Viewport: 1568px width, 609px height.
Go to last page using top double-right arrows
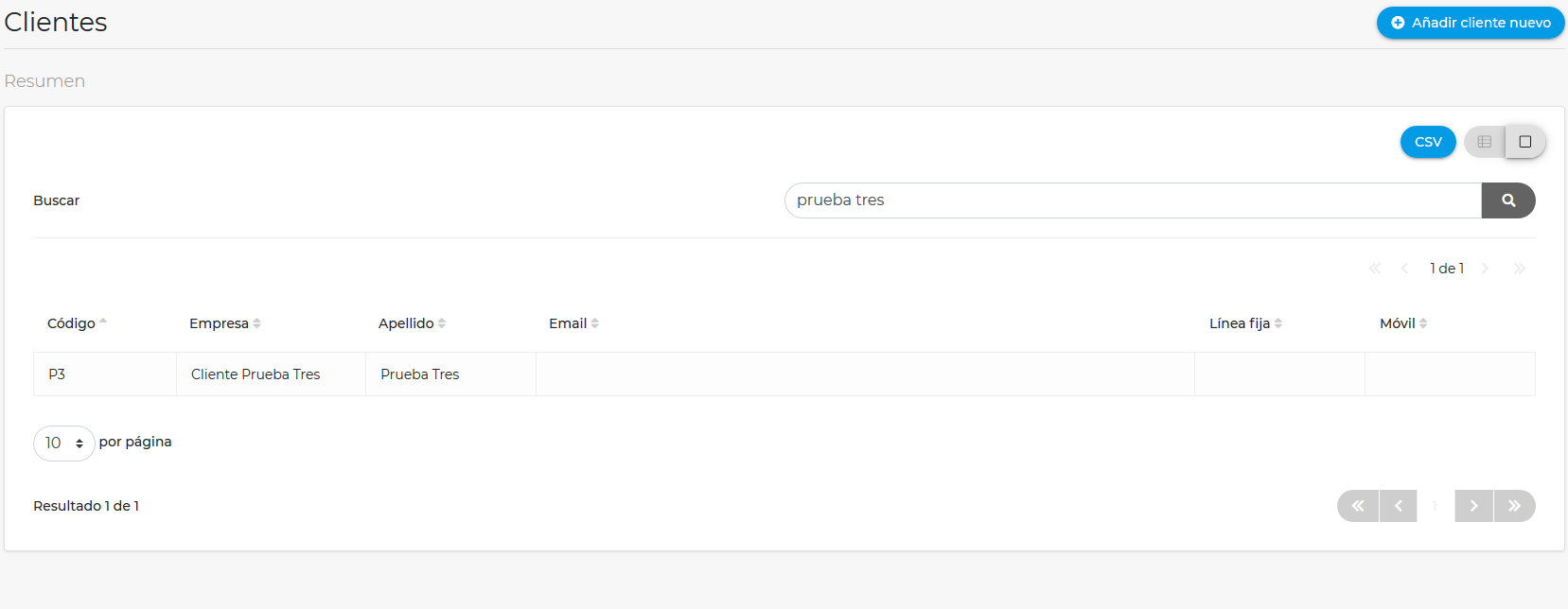coord(1520,269)
